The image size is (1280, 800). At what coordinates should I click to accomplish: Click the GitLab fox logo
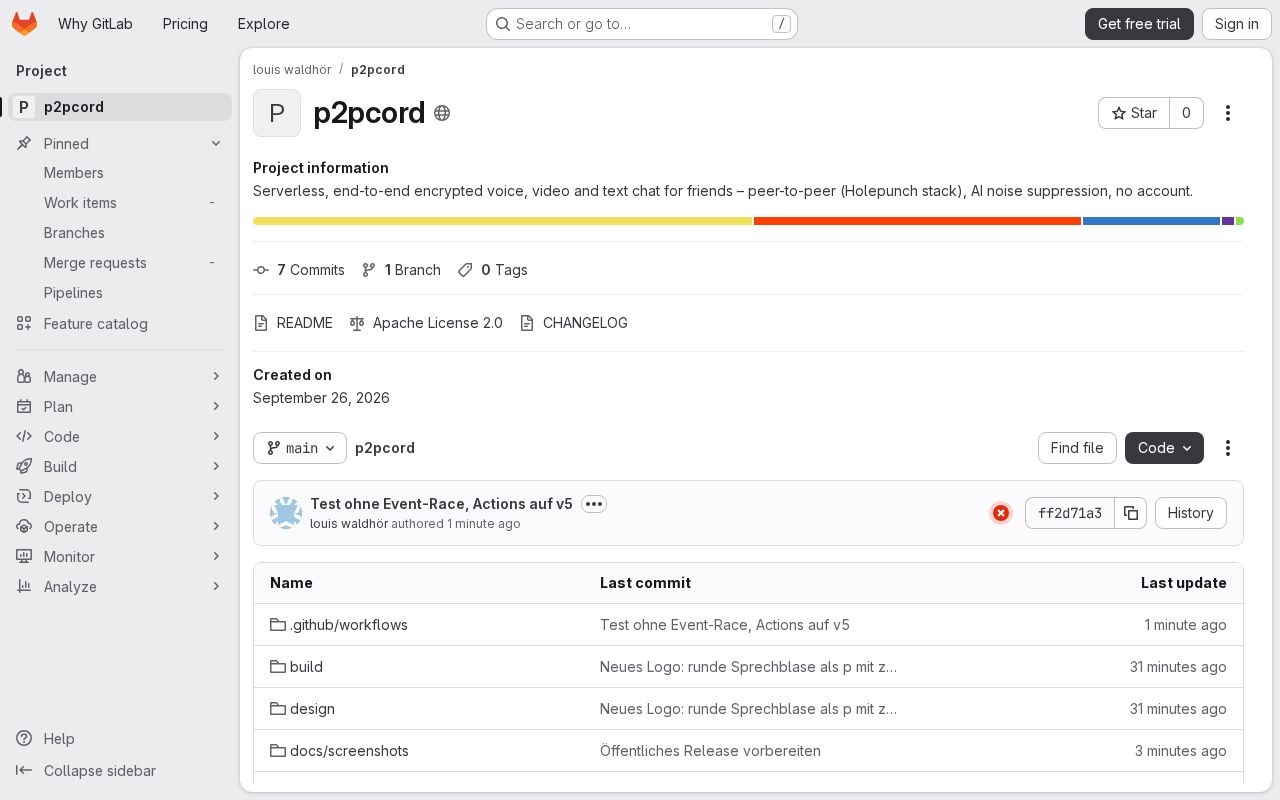25,24
